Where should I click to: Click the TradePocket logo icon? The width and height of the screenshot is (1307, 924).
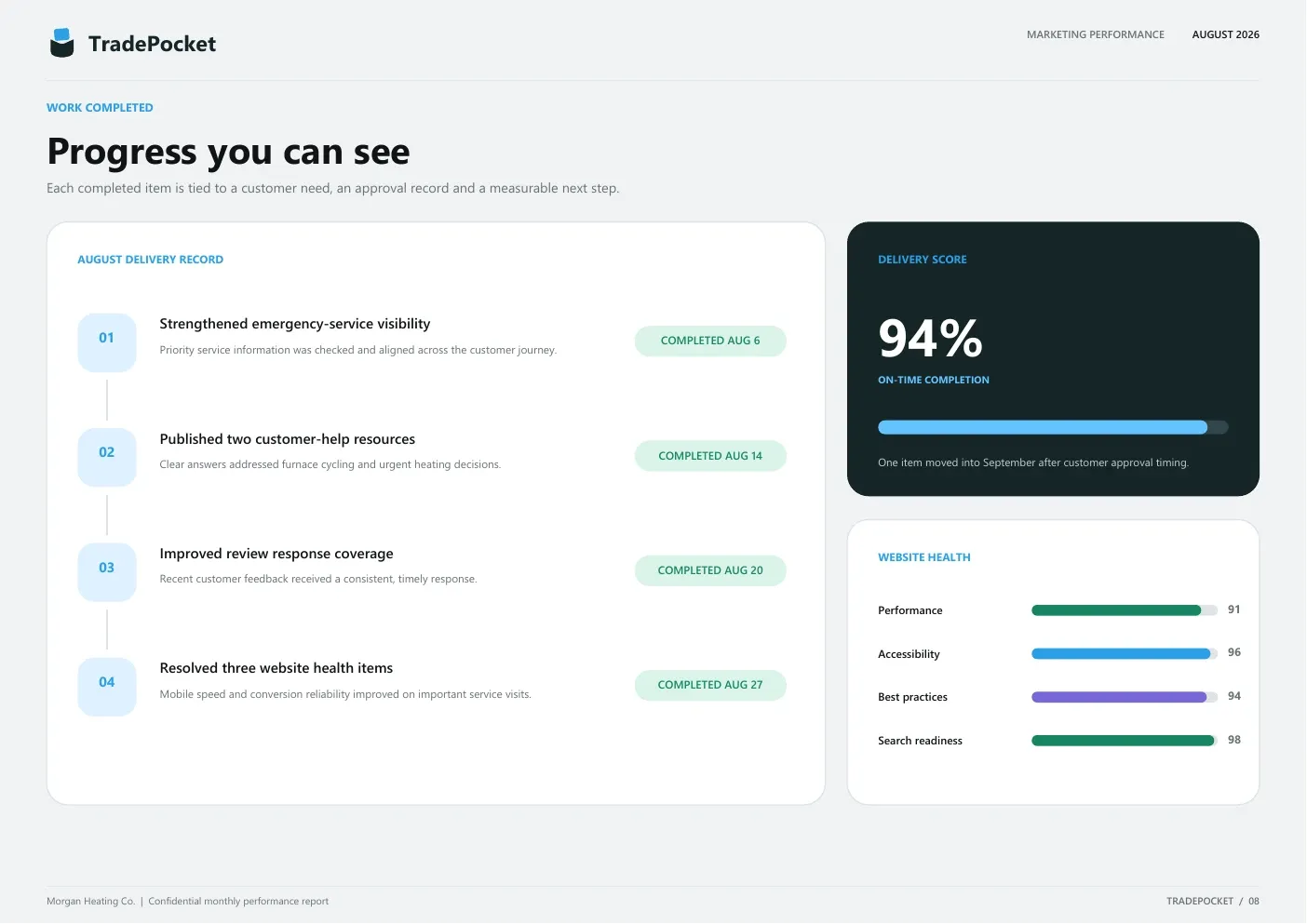tap(61, 43)
